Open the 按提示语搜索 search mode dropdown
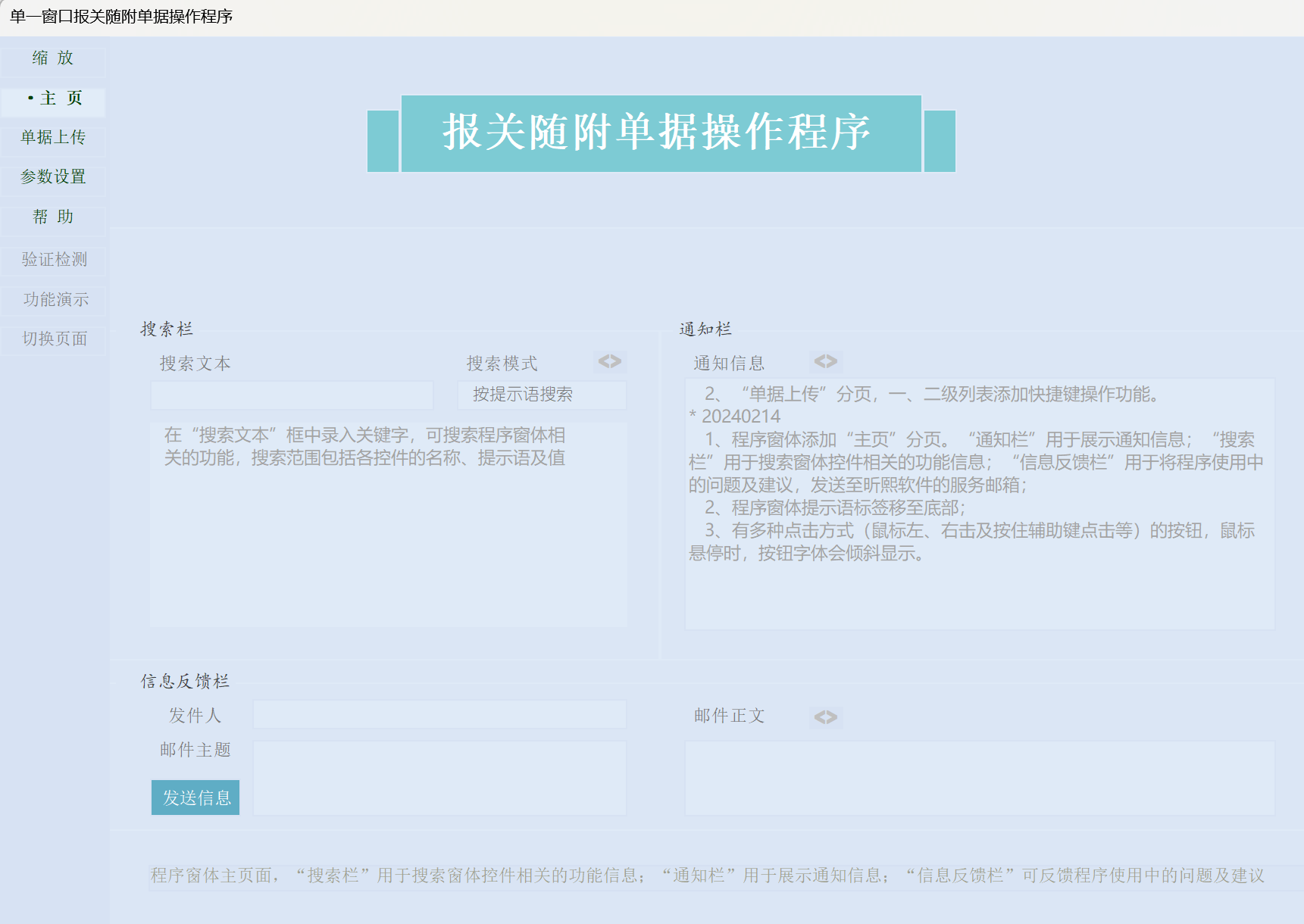The height and width of the screenshot is (924, 1304). [542, 395]
